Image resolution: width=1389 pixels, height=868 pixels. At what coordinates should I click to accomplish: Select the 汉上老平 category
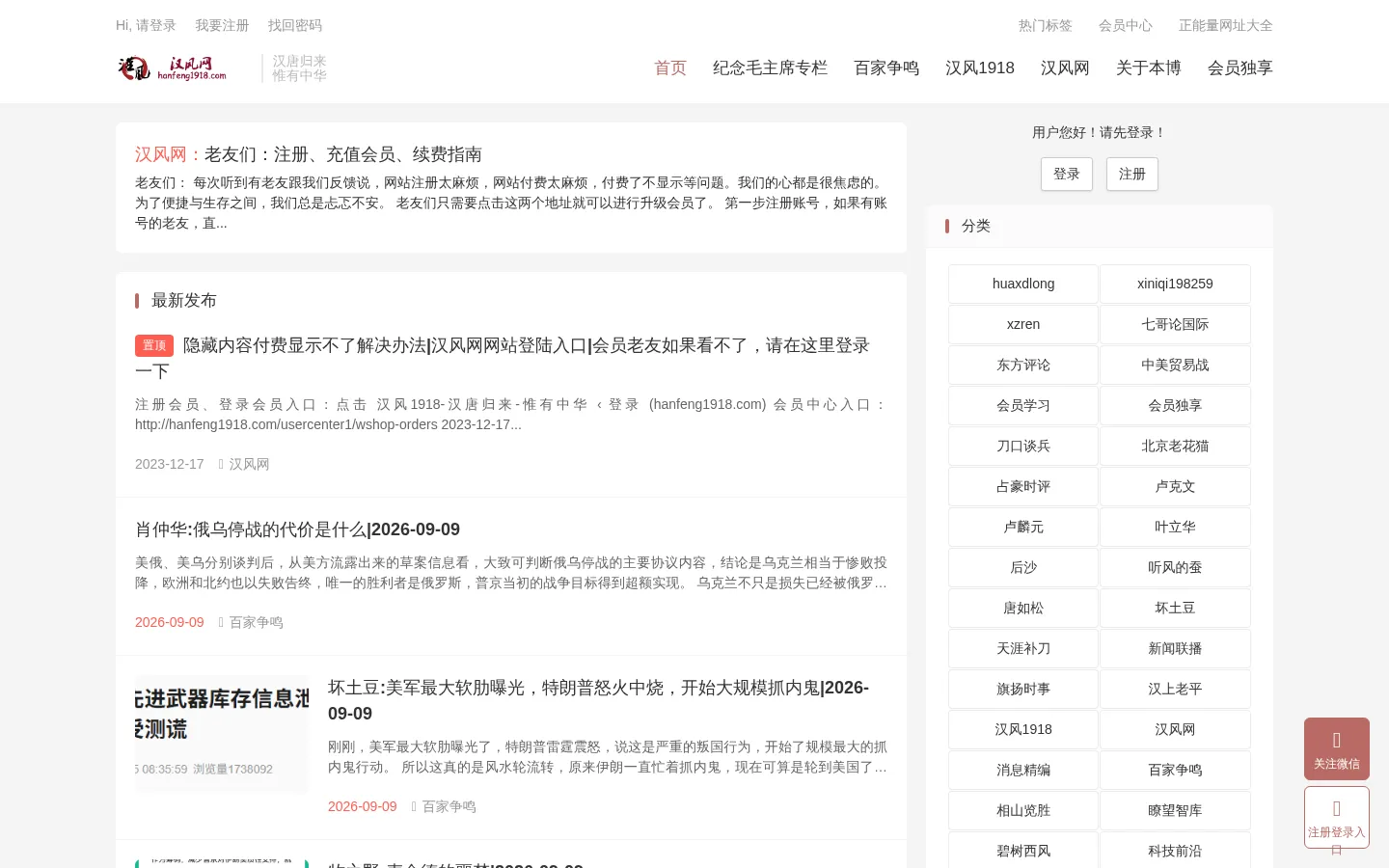(1175, 689)
